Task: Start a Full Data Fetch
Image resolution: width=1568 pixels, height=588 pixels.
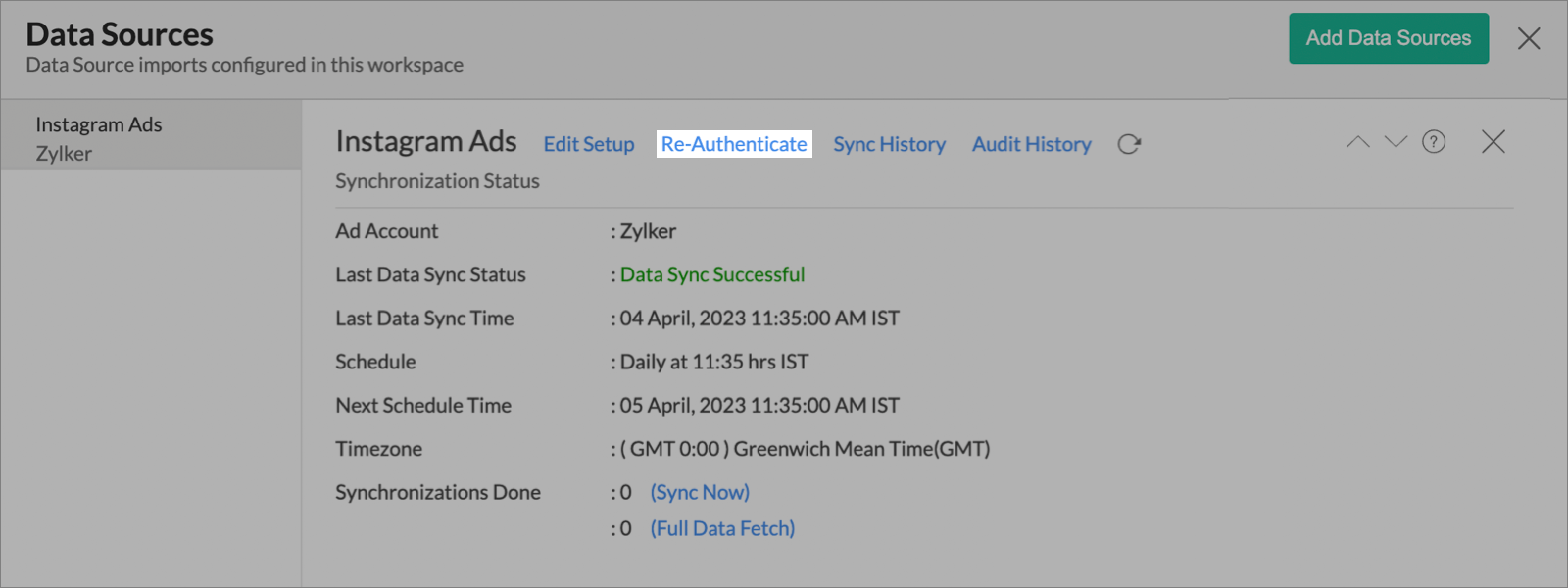Action: (x=722, y=528)
